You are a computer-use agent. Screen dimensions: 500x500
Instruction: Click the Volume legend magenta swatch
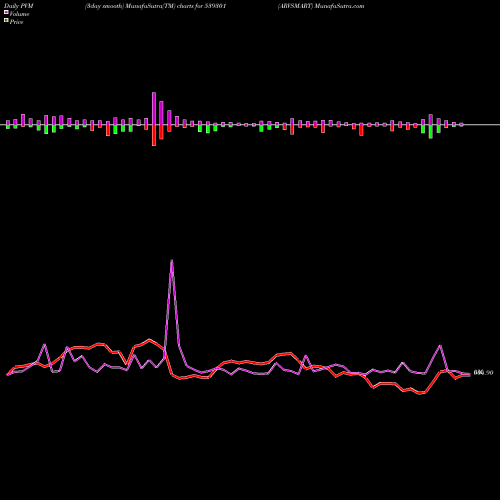6,13
